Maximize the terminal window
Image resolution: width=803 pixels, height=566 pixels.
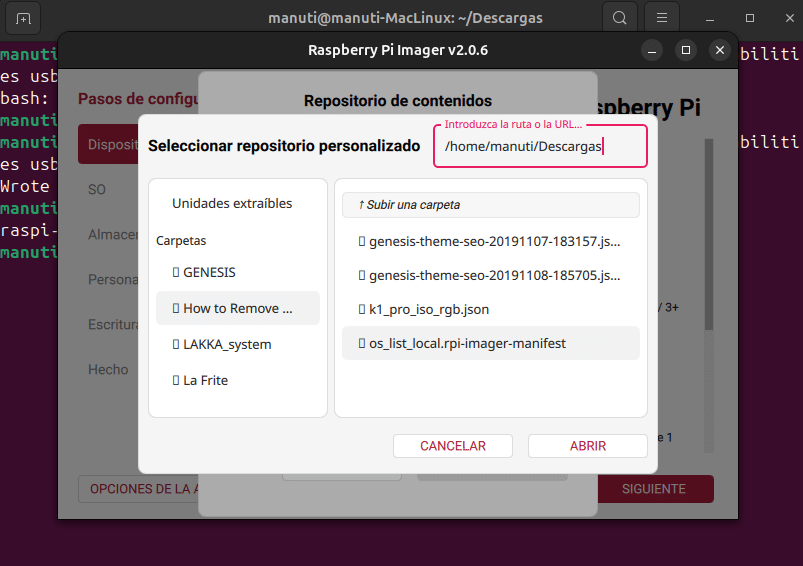[750, 18]
